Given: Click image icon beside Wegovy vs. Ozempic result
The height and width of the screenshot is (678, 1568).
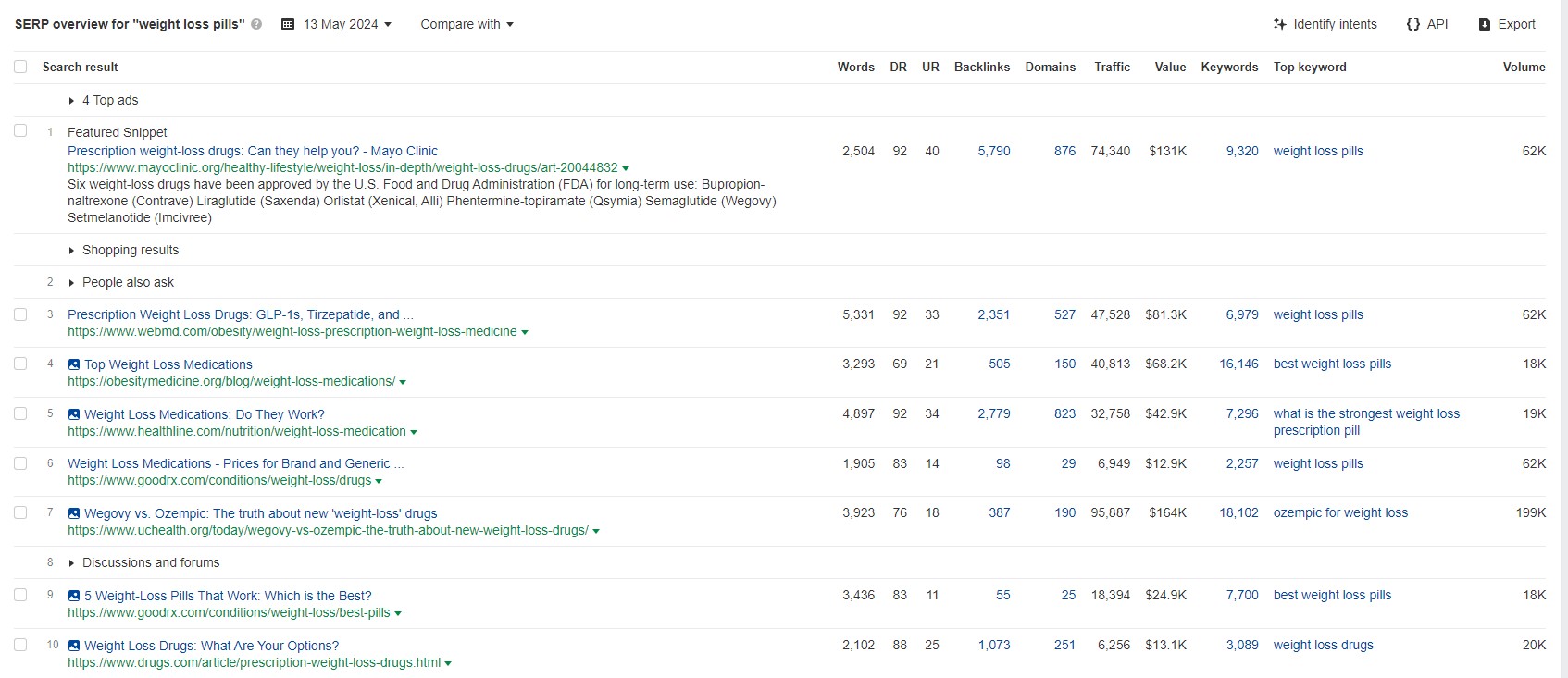Looking at the screenshot, I should coord(74,513).
